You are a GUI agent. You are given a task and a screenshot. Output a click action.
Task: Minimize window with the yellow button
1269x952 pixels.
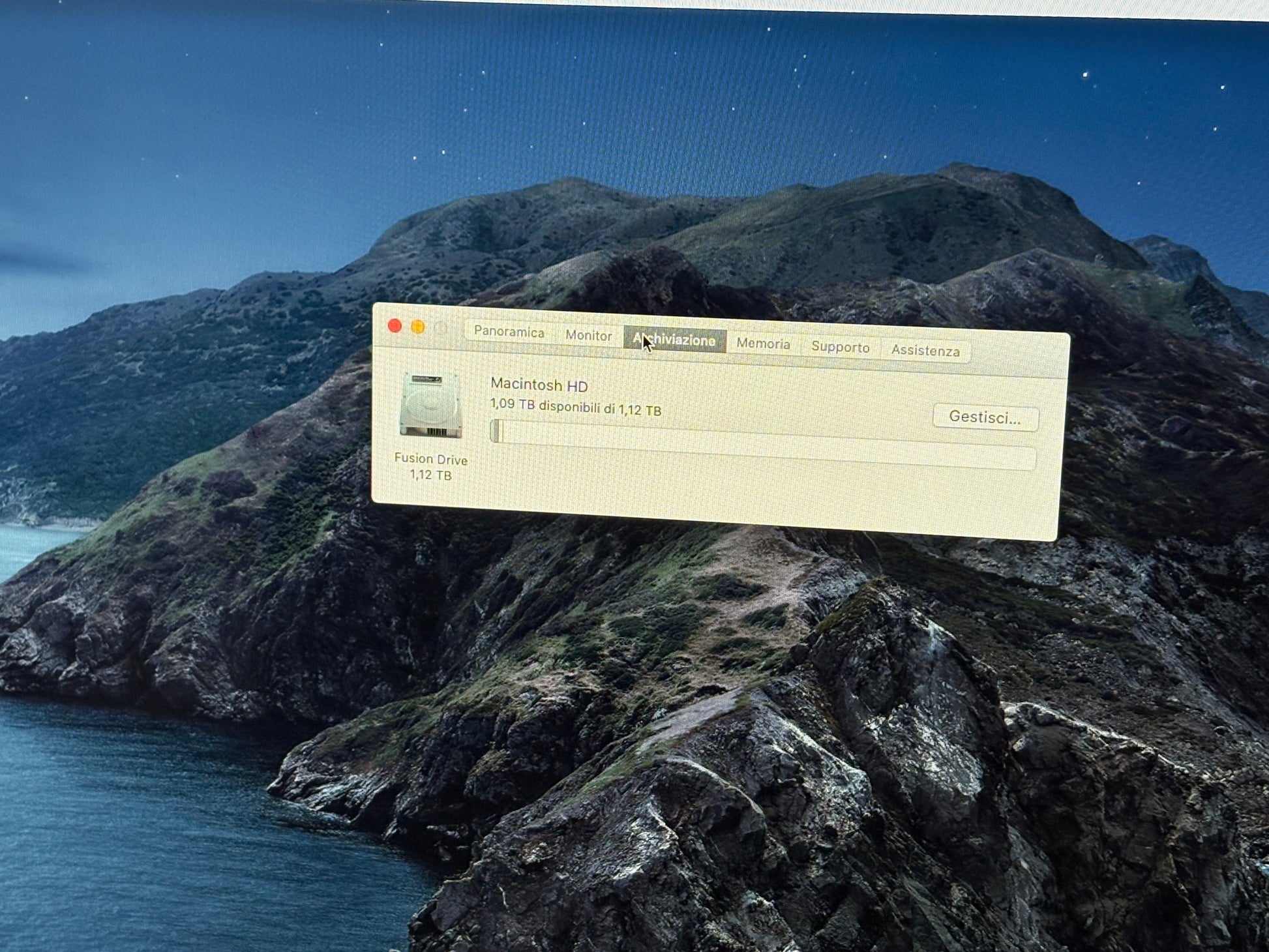tap(418, 327)
